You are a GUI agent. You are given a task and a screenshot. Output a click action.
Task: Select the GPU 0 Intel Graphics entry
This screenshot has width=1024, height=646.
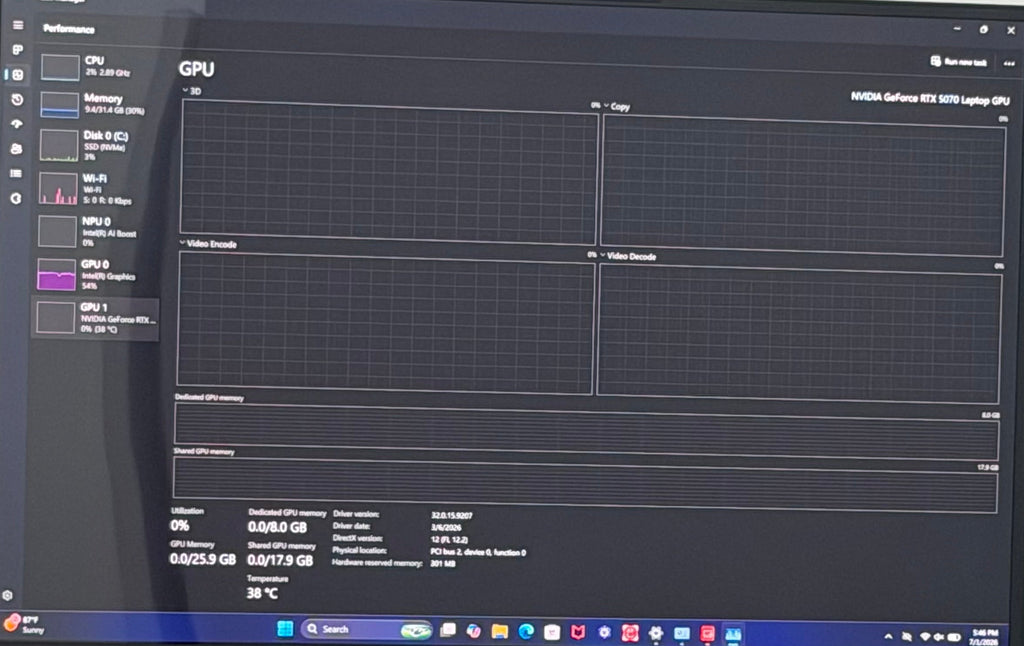95,274
